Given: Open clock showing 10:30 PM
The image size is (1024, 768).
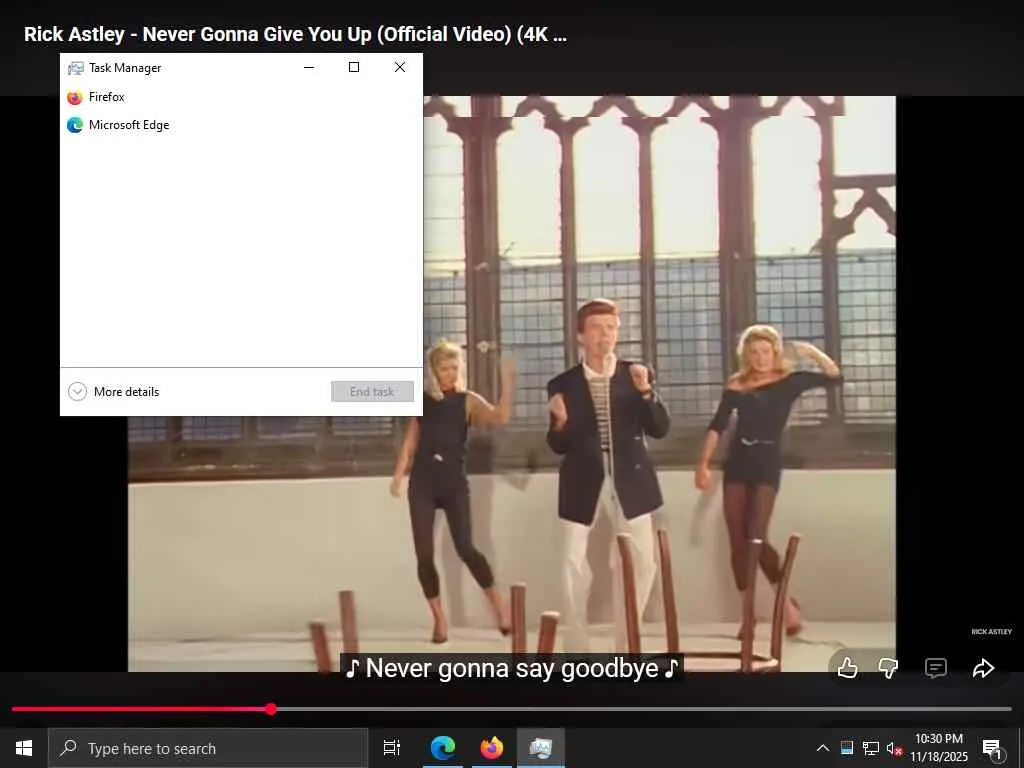Looking at the screenshot, I should tap(938, 748).
